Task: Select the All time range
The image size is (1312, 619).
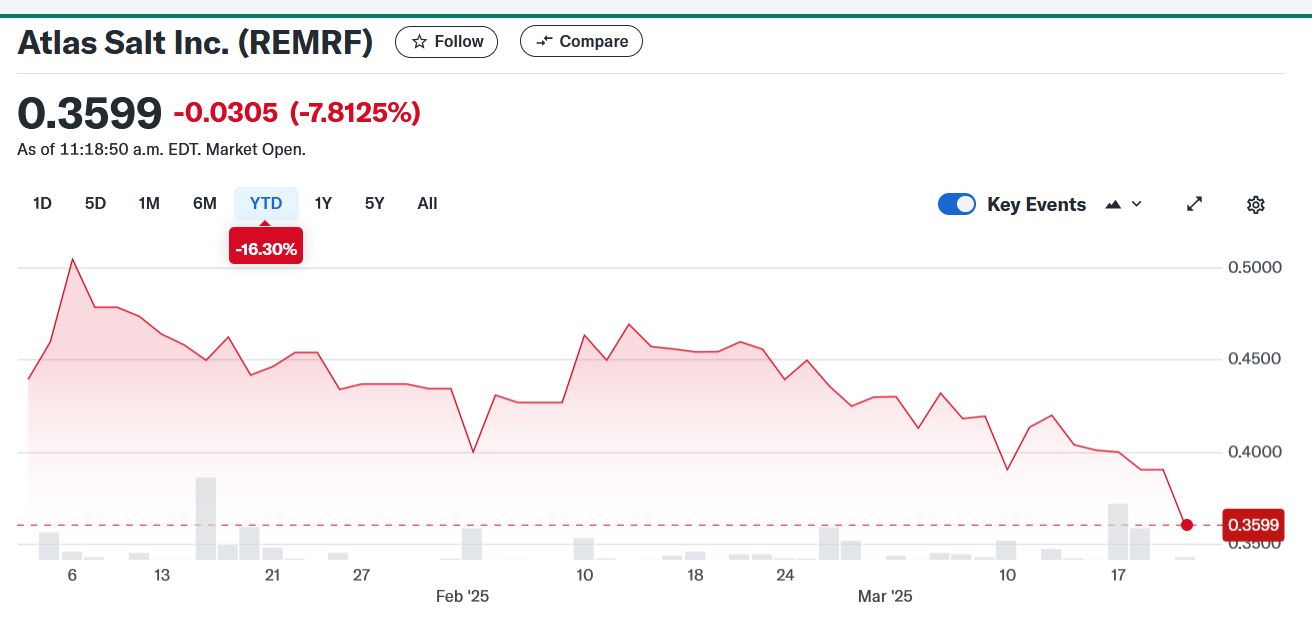Action: [x=427, y=204]
